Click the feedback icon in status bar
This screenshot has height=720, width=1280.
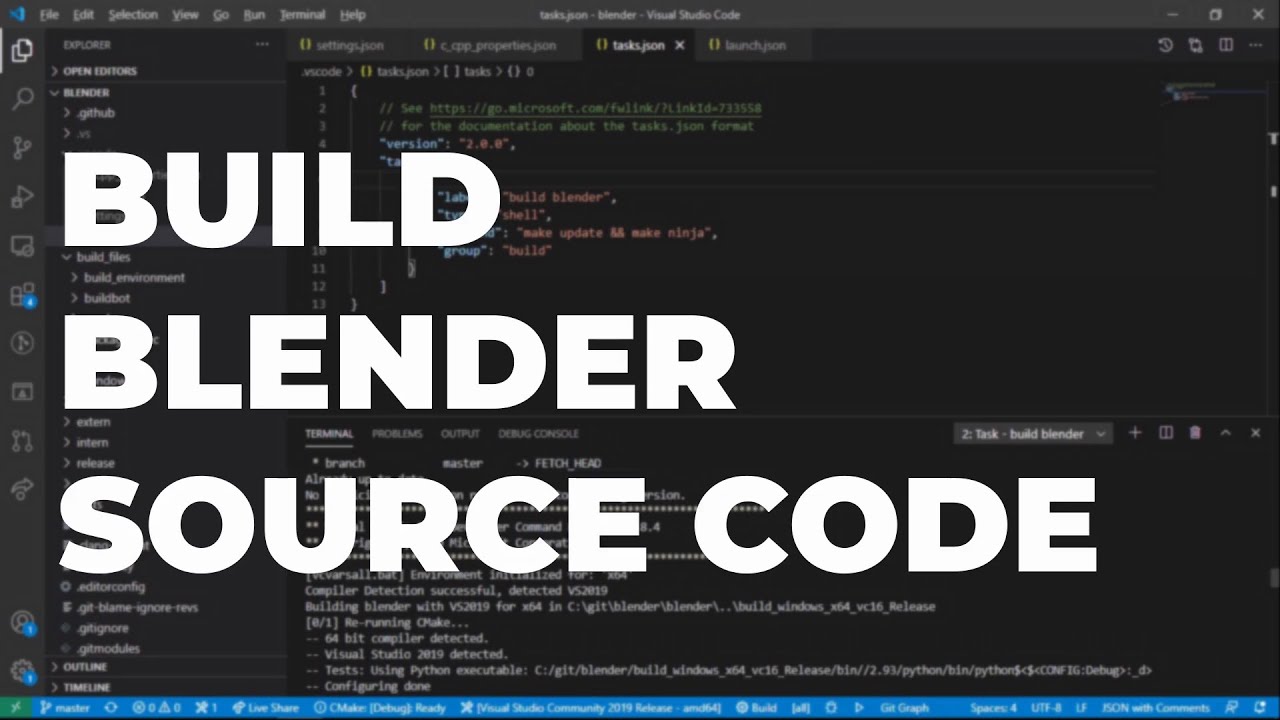coord(1233,708)
